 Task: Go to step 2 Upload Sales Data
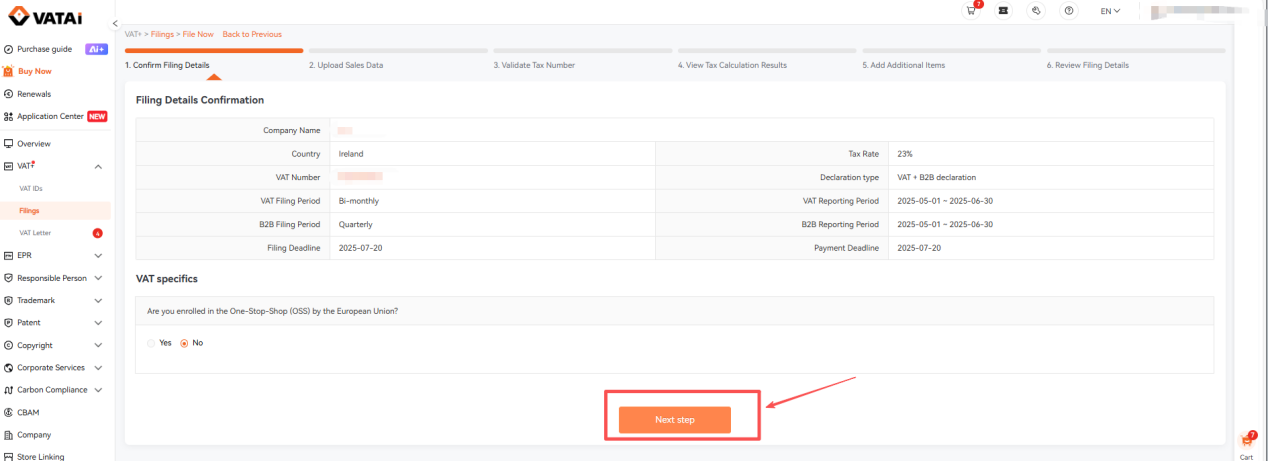click(x=346, y=65)
